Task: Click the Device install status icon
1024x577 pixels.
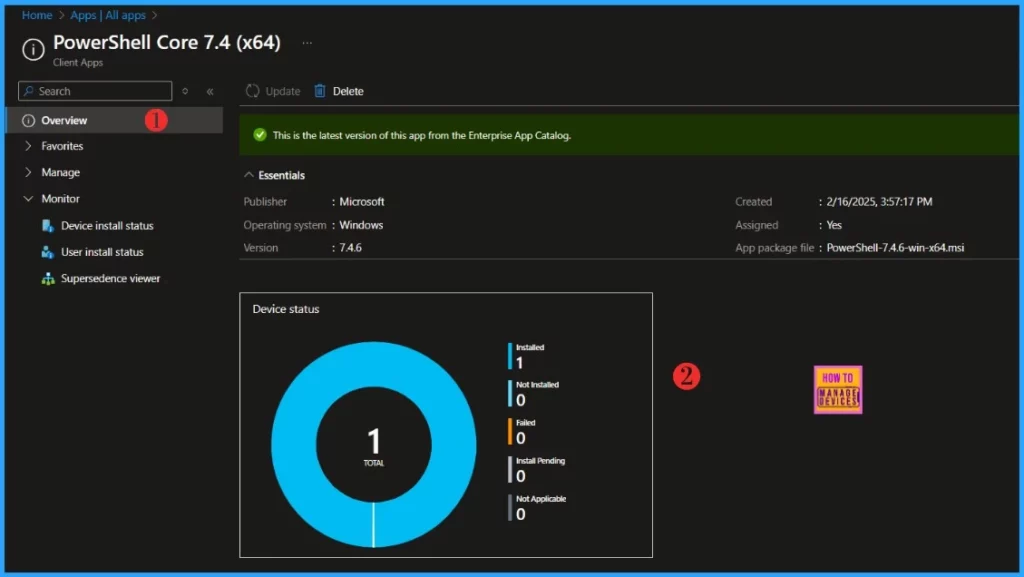Action: (x=48, y=226)
